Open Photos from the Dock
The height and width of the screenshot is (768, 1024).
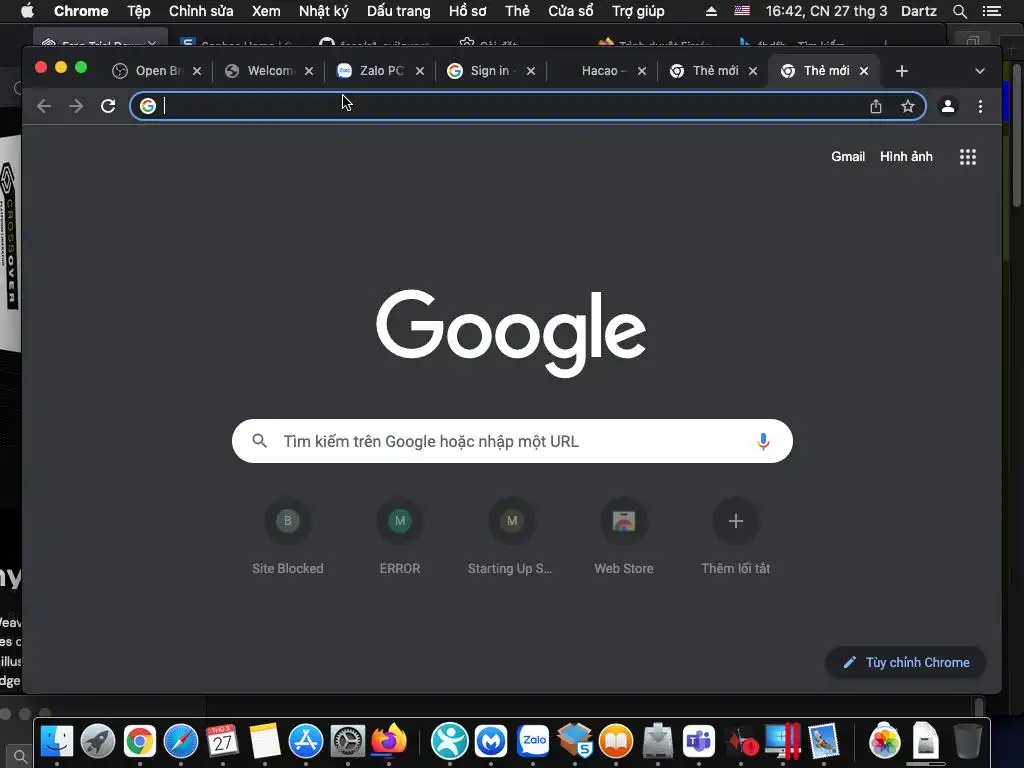[x=884, y=742]
